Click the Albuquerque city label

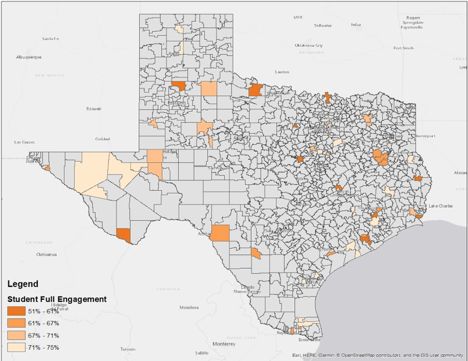tap(29, 57)
